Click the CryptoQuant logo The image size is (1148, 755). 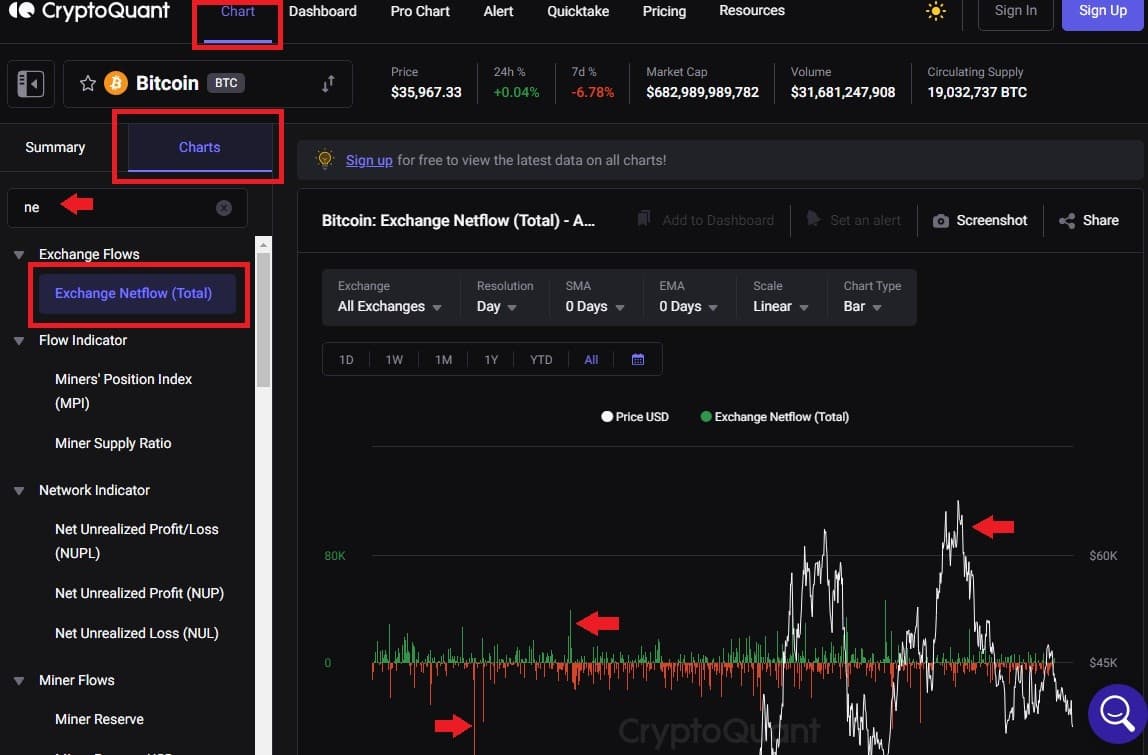coord(89,10)
